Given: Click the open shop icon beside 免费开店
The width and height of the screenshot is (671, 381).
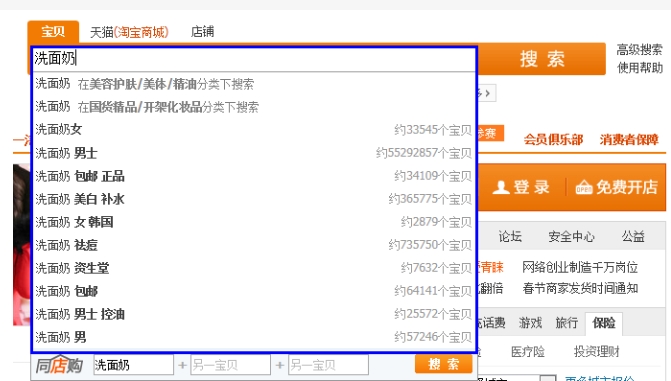Looking at the screenshot, I should tap(584, 187).
